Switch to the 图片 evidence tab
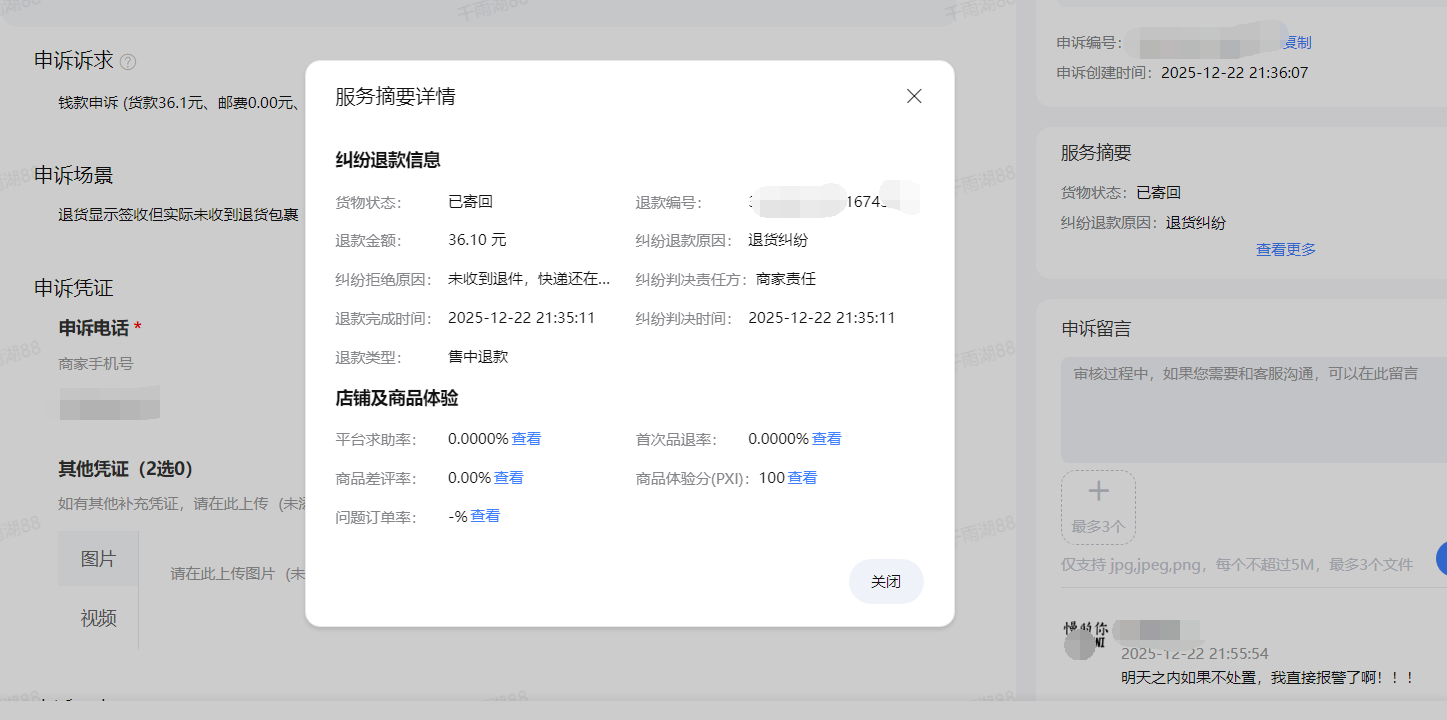1447x720 pixels. point(98,559)
